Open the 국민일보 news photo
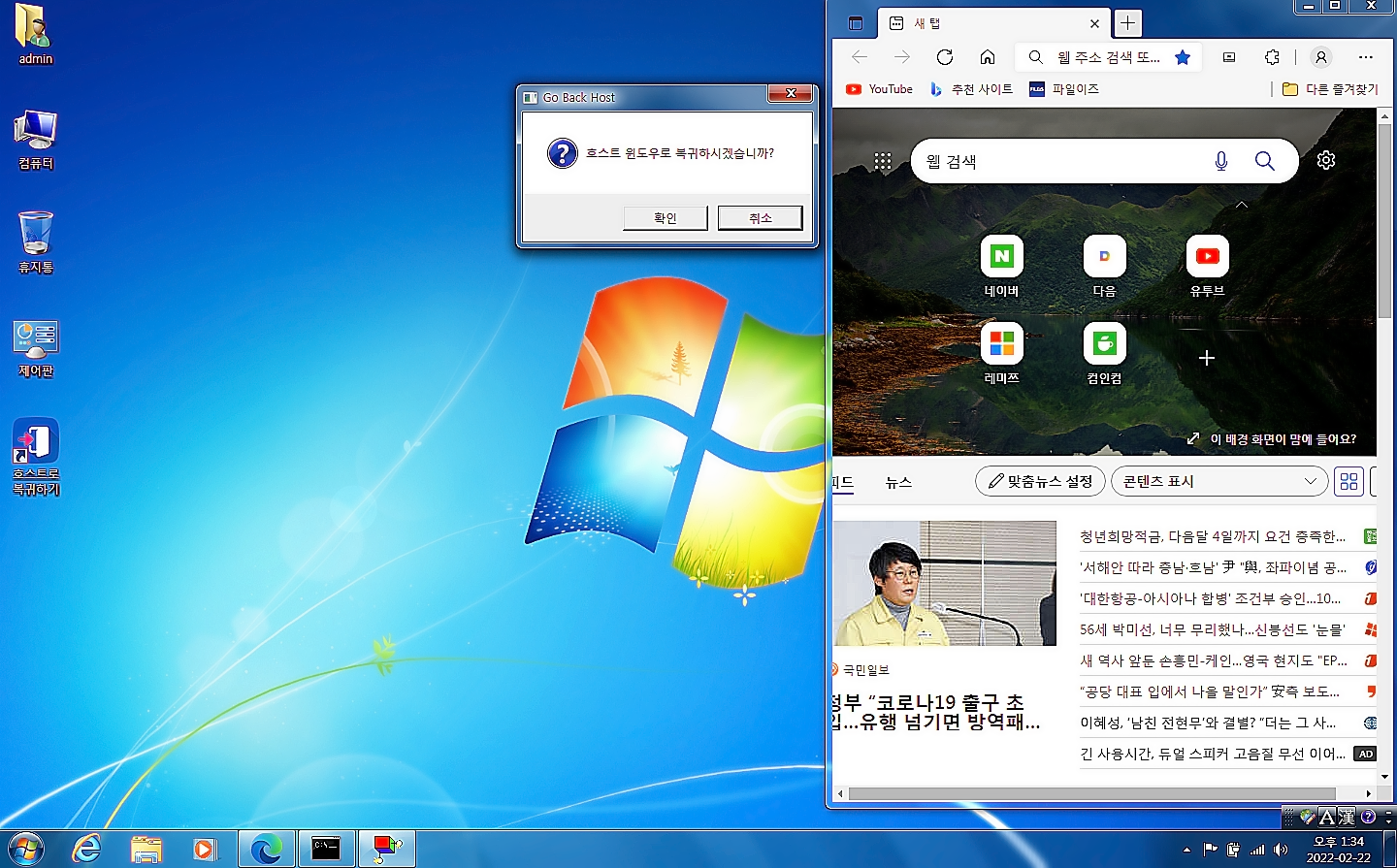This screenshot has width=1397, height=868. (x=944, y=583)
